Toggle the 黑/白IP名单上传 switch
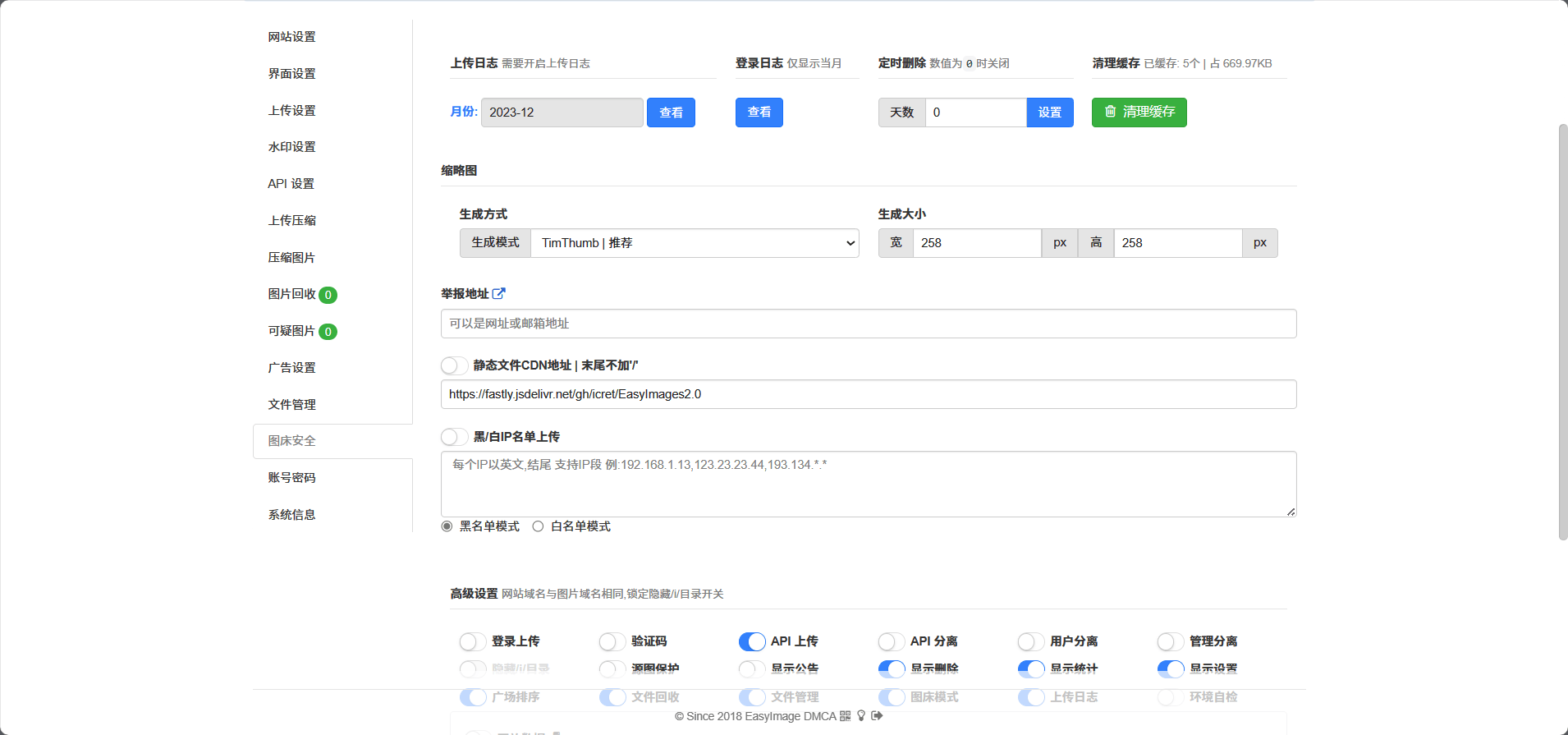The height and width of the screenshot is (735, 1568). point(454,437)
